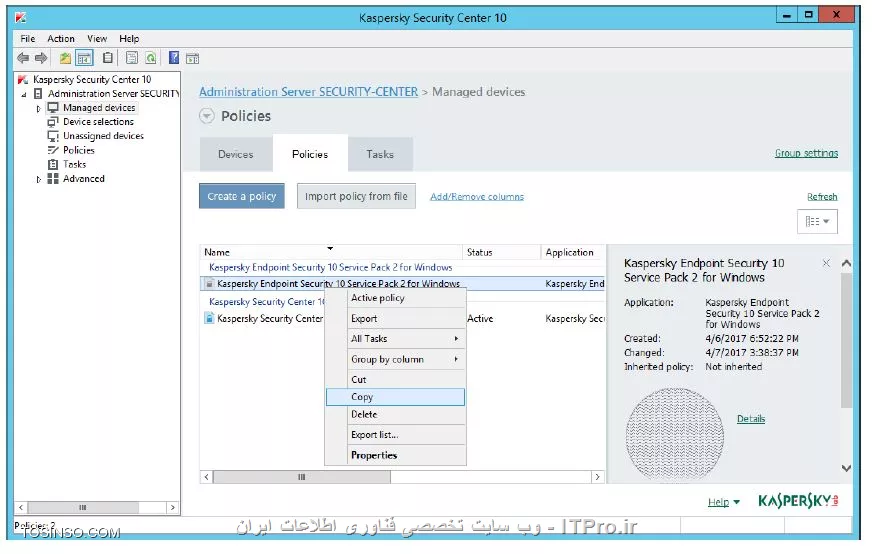Click the up-one-level folder icon
The width and height of the screenshot is (872, 554).
[x=65, y=58]
